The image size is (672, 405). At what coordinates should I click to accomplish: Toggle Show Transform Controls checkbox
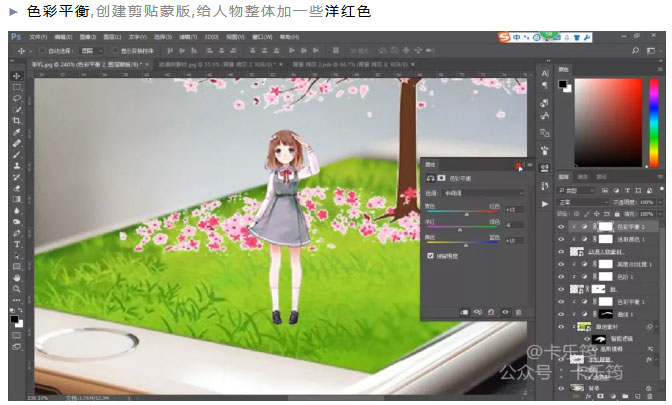(x=115, y=51)
